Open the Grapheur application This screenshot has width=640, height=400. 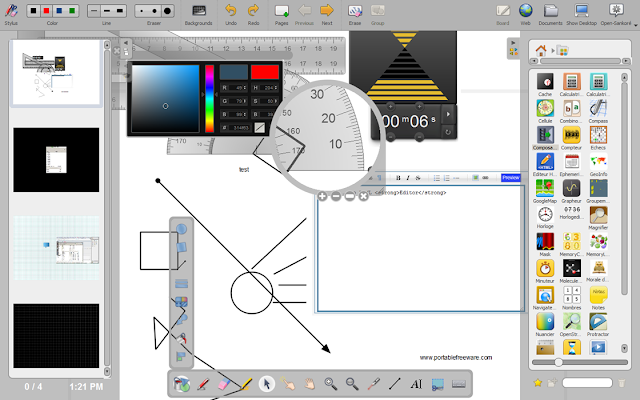pyautogui.click(x=571, y=191)
